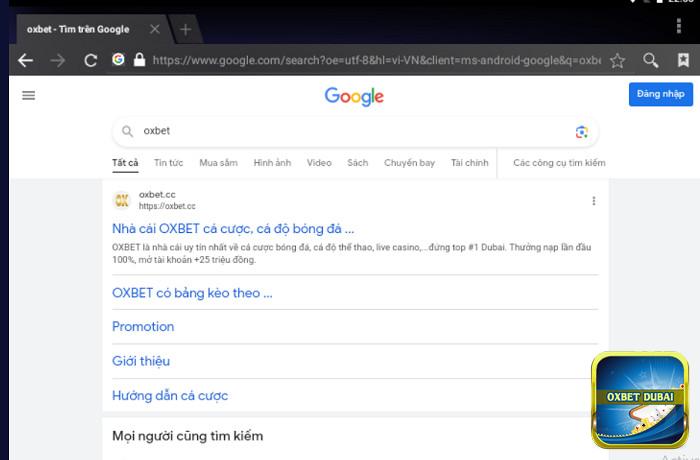The height and width of the screenshot is (460, 700).
Task: Open the OXBET có bảng kèo theo link
Action: 192,293
